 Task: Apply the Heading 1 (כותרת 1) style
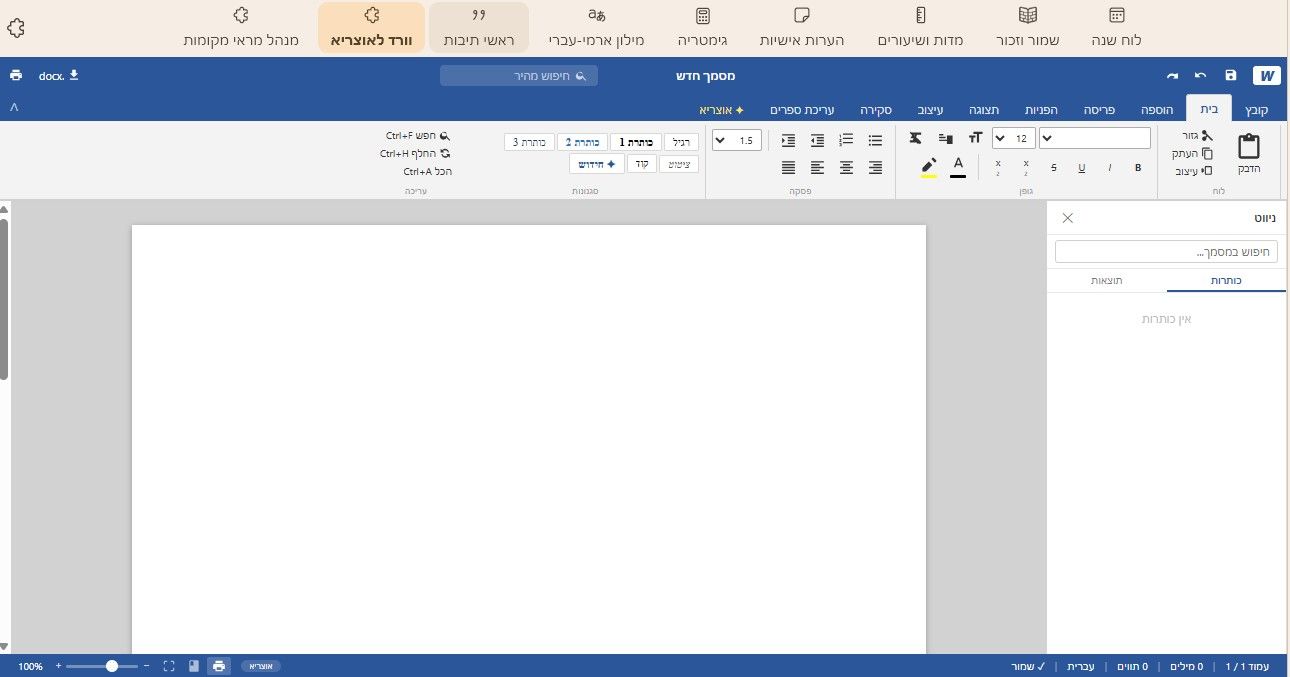point(635,142)
